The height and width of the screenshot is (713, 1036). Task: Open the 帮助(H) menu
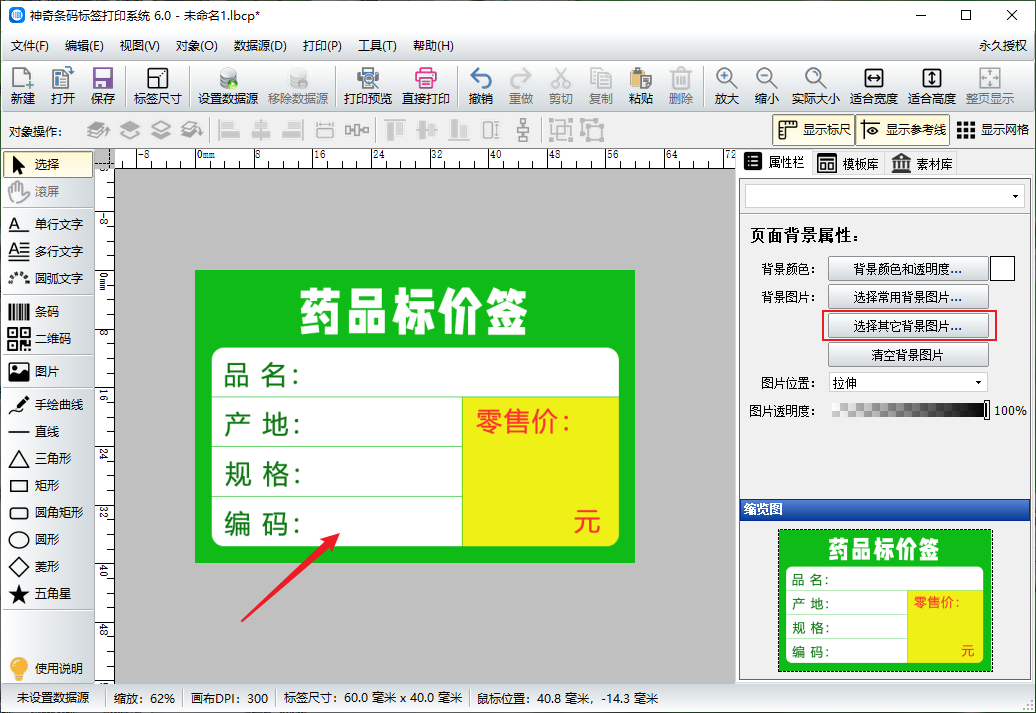[433, 46]
